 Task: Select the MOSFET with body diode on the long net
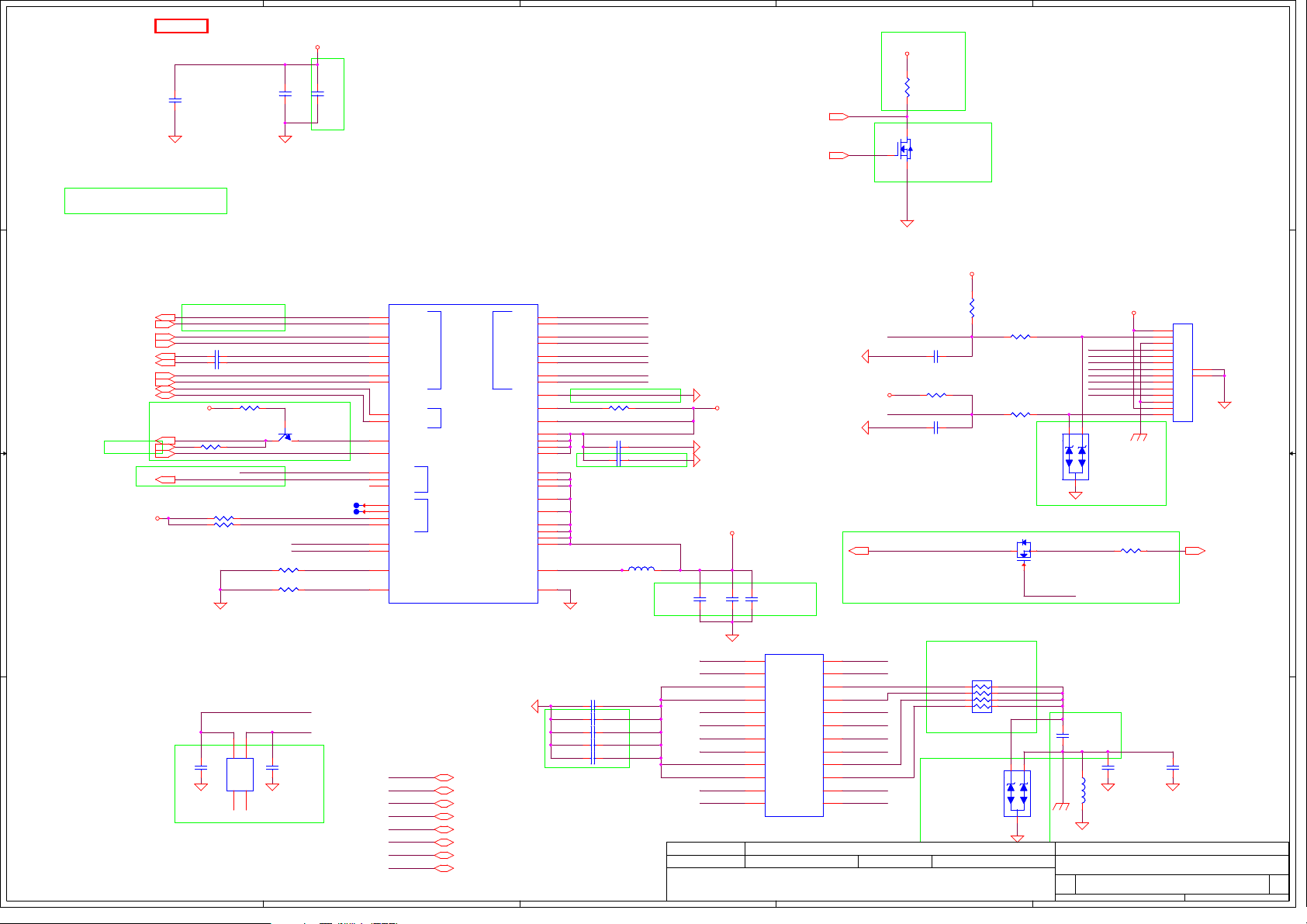point(1024,549)
